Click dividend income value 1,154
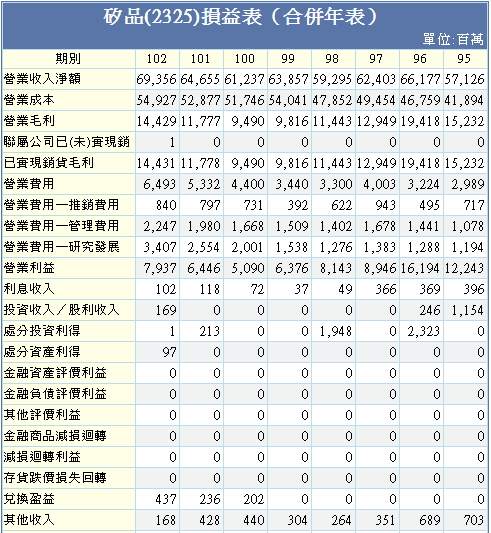 pos(468,310)
